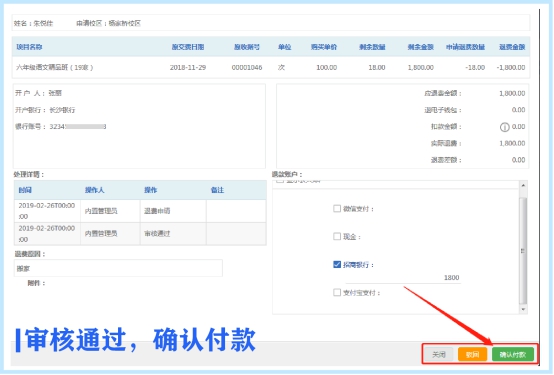The height and width of the screenshot is (375, 554).
Task: Click the remaining quantity cell 18.00
Action: [377, 68]
